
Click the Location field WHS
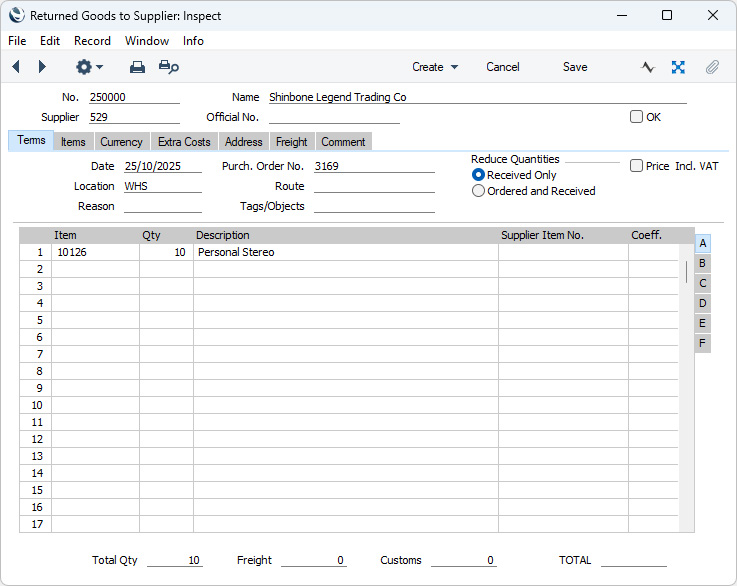click(x=163, y=186)
